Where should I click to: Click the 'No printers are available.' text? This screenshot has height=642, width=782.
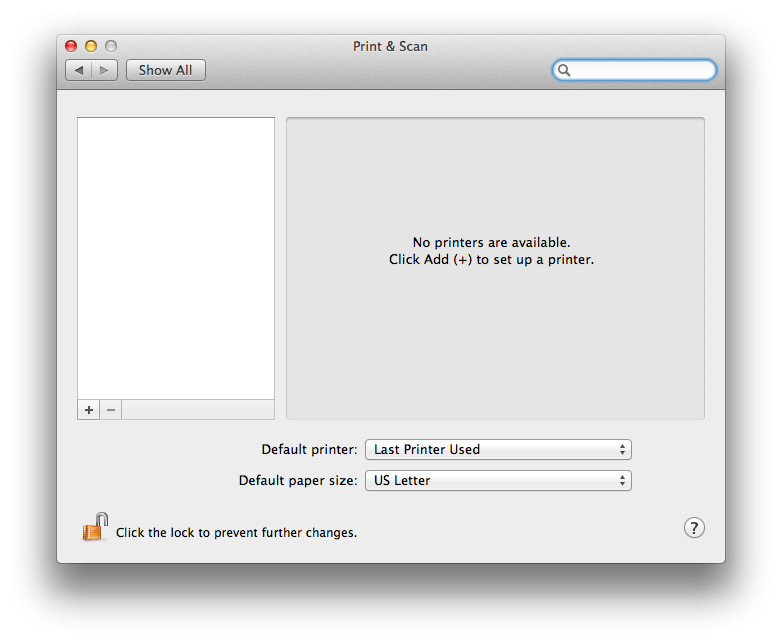pyautogui.click(x=491, y=242)
